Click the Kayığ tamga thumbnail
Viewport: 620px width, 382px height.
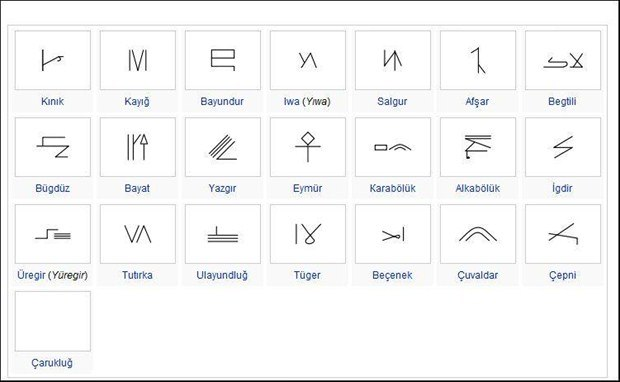pyautogui.click(x=138, y=60)
